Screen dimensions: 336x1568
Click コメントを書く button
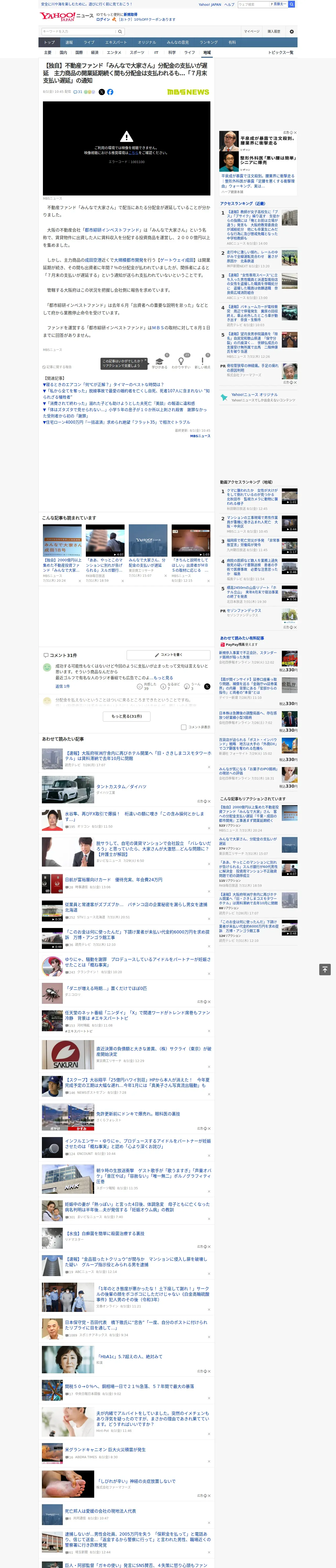[x=168, y=655]
